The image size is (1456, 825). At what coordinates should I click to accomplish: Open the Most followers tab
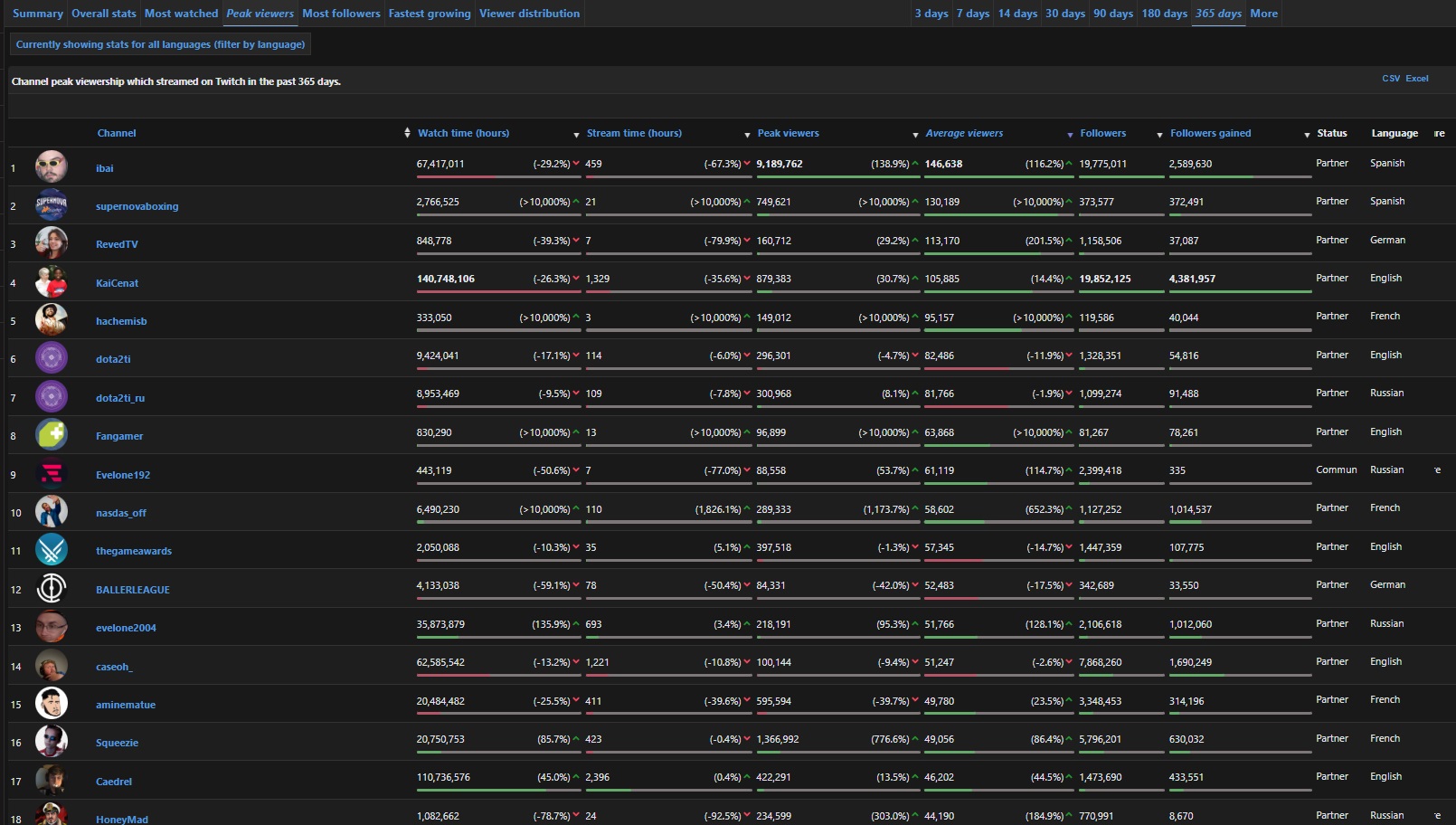tap(341, 14)
